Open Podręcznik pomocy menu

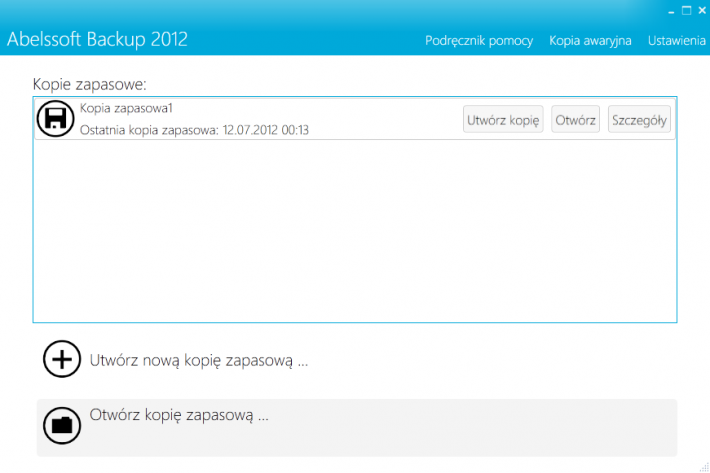pos(479,41)
